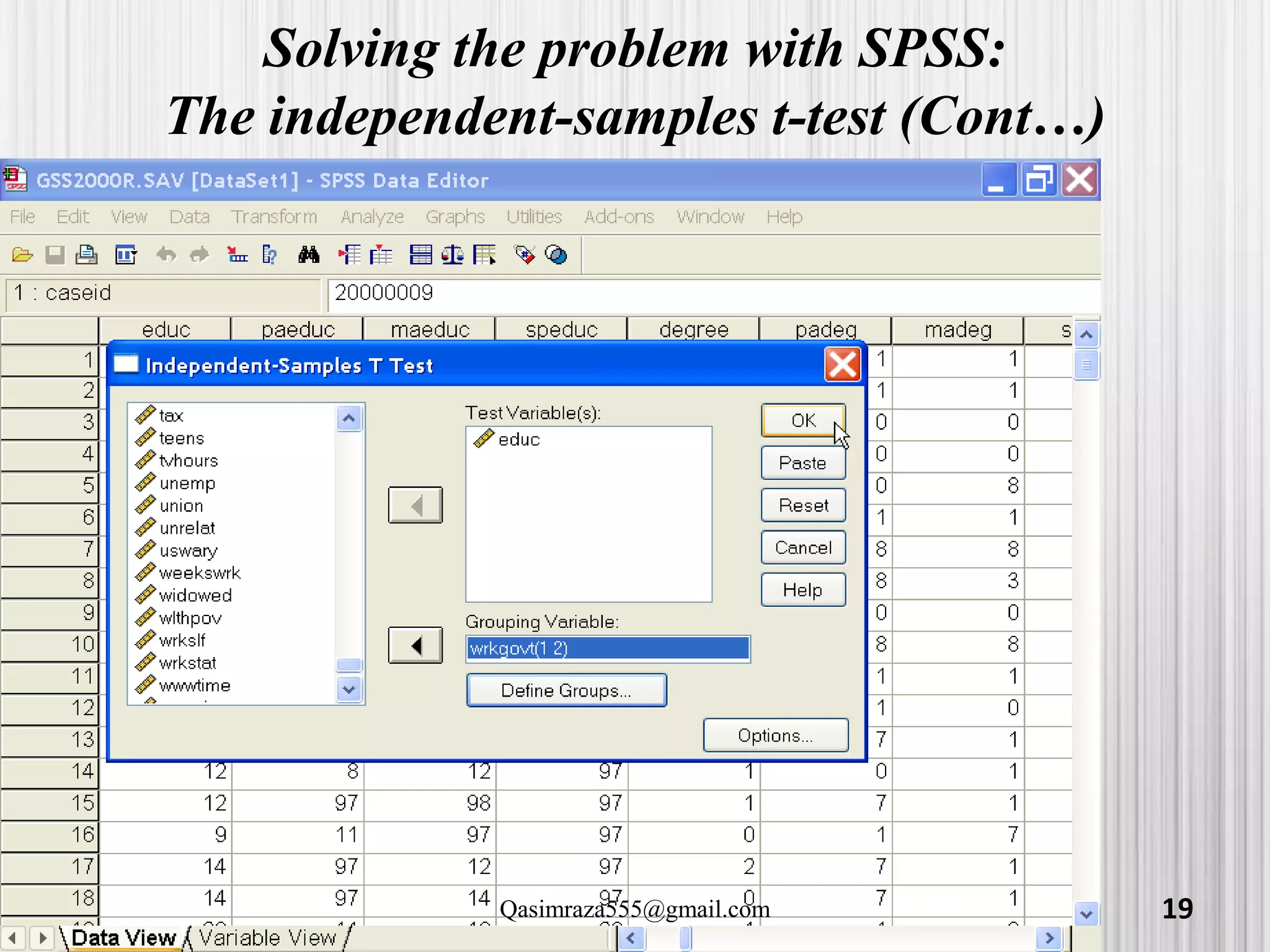Click the Define Groups button
This screenshot has width=1270, height=952.
566,690
